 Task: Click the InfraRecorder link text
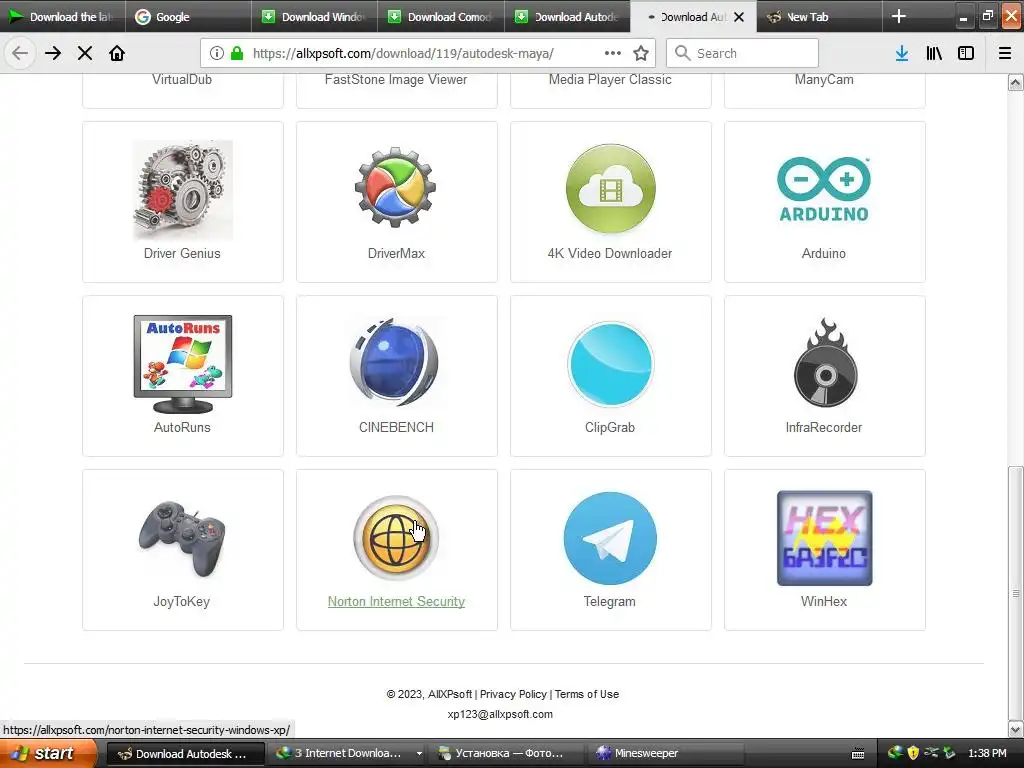tap(824, 428)
